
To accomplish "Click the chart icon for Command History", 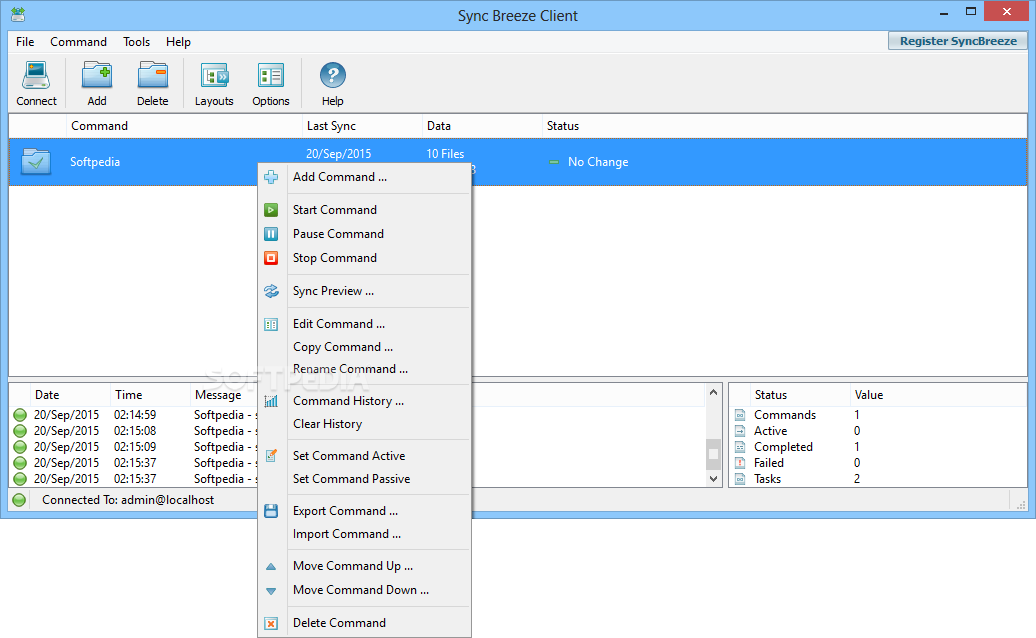I will point(271,401).
